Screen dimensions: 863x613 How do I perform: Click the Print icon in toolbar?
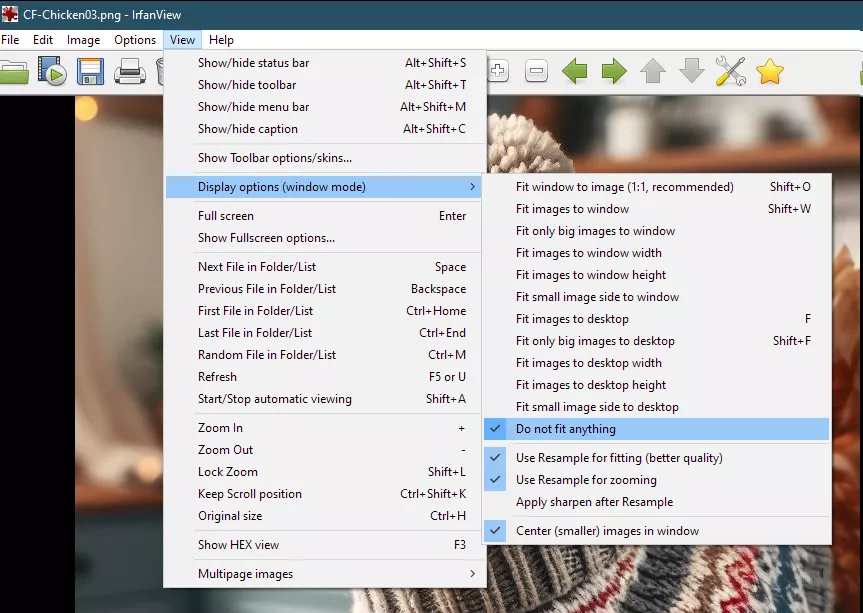[130, 71]
